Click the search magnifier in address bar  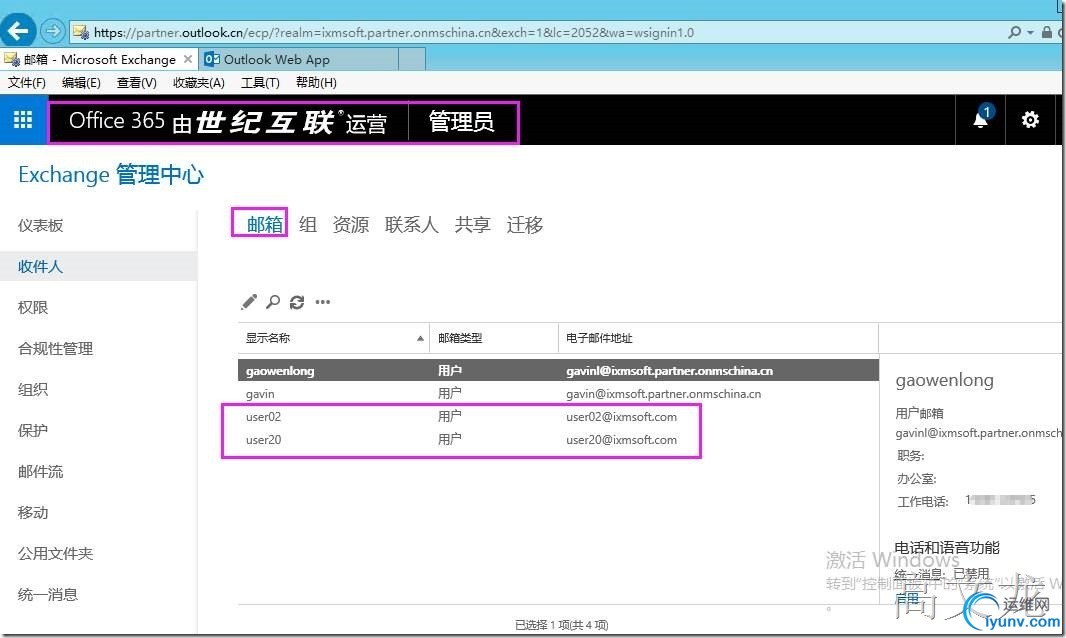point(1014,32)
